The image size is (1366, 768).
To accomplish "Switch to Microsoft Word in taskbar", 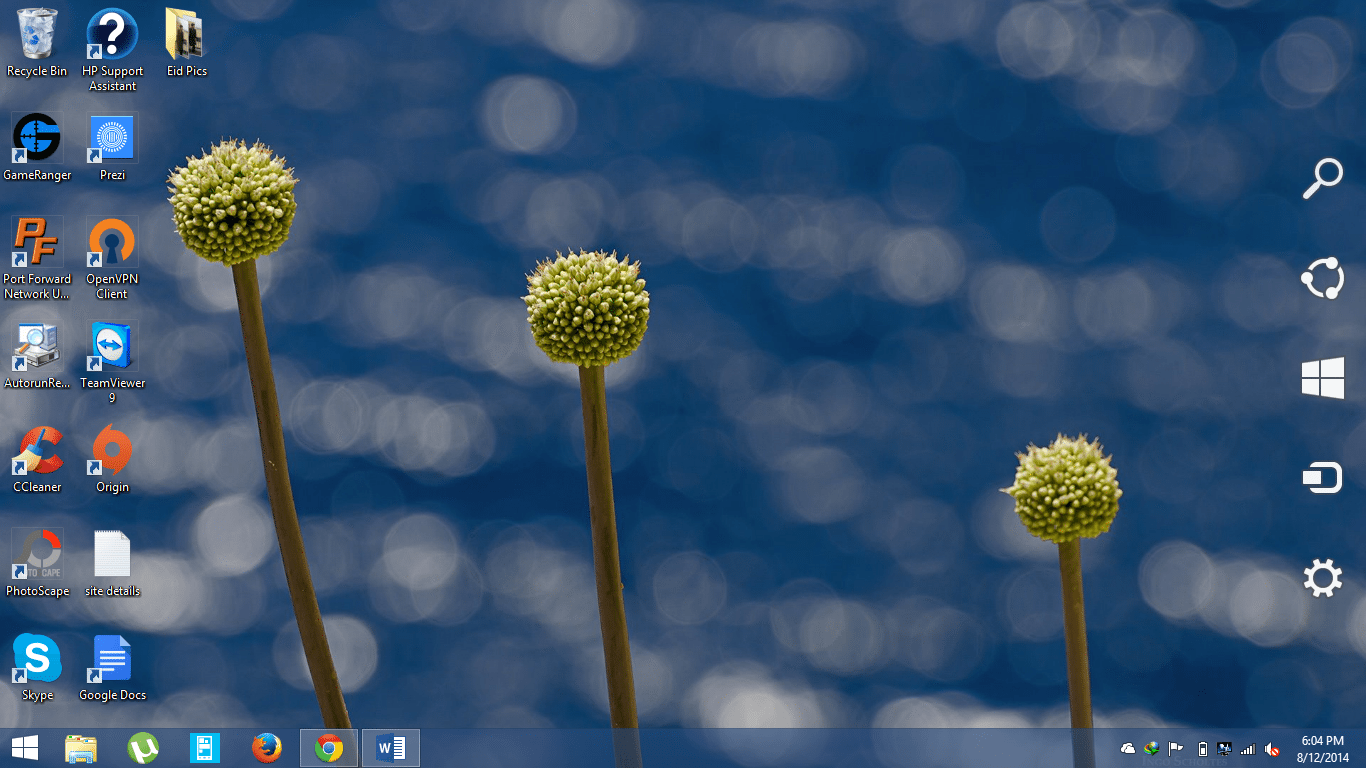I will (391, 748).
